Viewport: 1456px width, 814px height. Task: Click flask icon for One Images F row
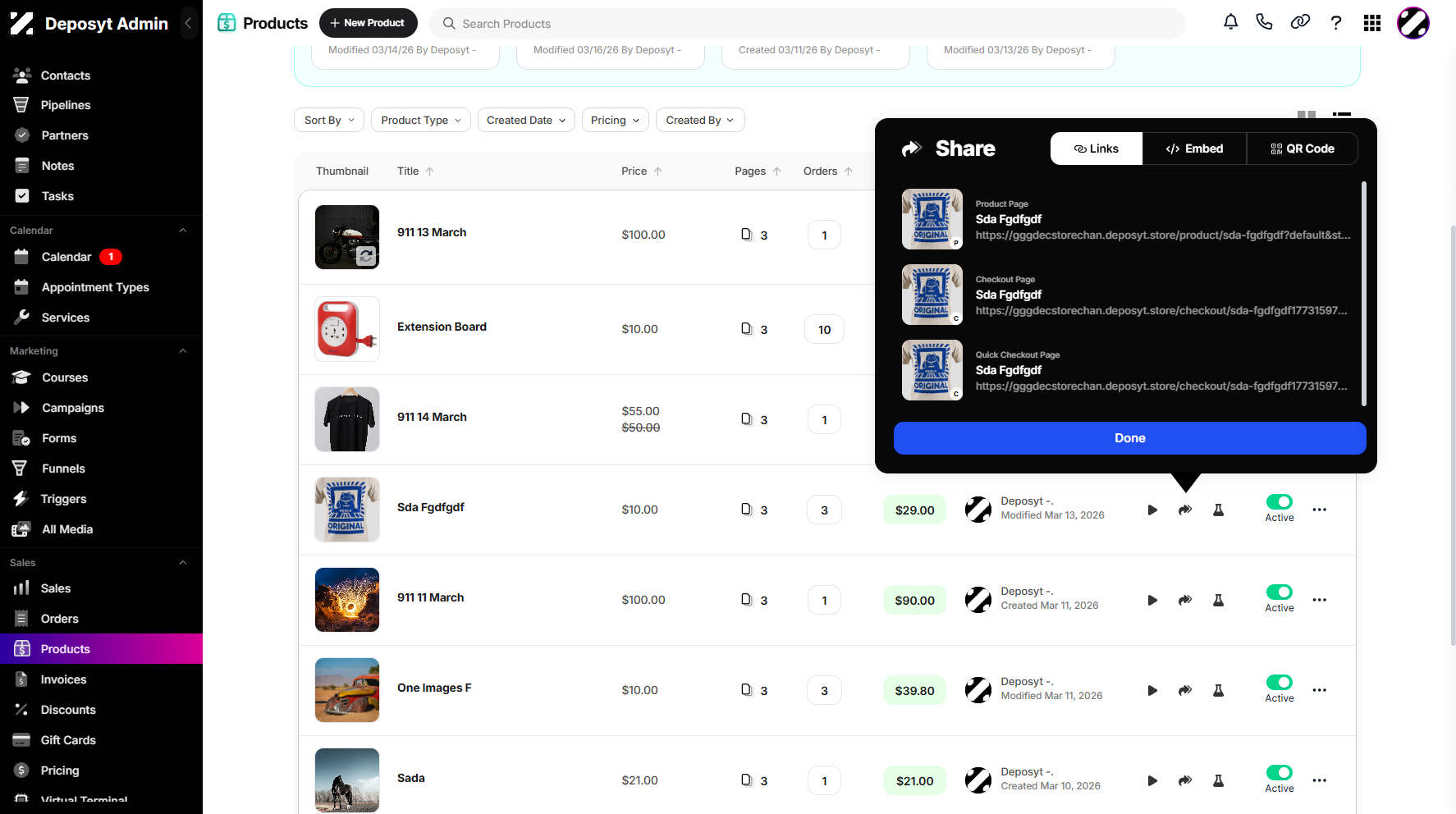[x=1218, y=690]
